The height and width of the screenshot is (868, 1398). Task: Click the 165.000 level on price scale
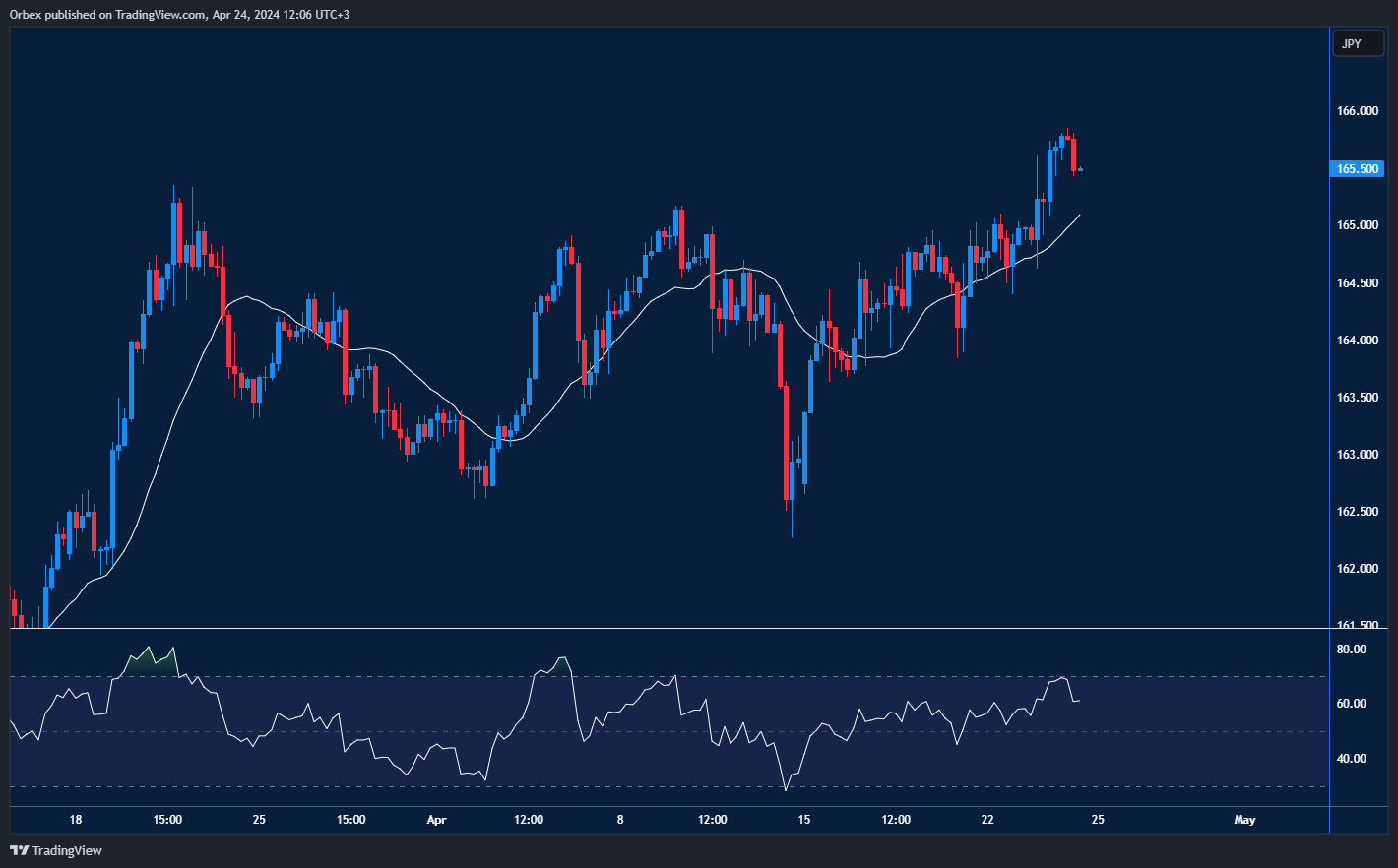coord(1357,225)
